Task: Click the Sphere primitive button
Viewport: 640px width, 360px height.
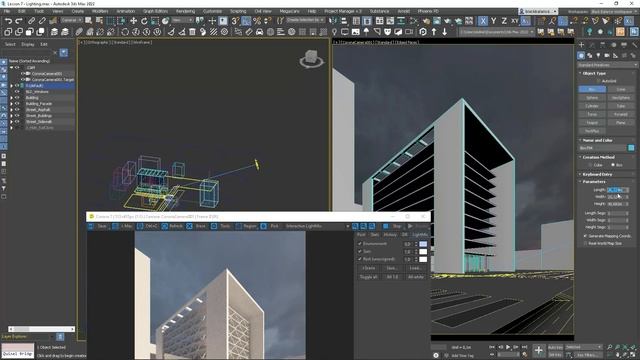Action: click(592, 98)
